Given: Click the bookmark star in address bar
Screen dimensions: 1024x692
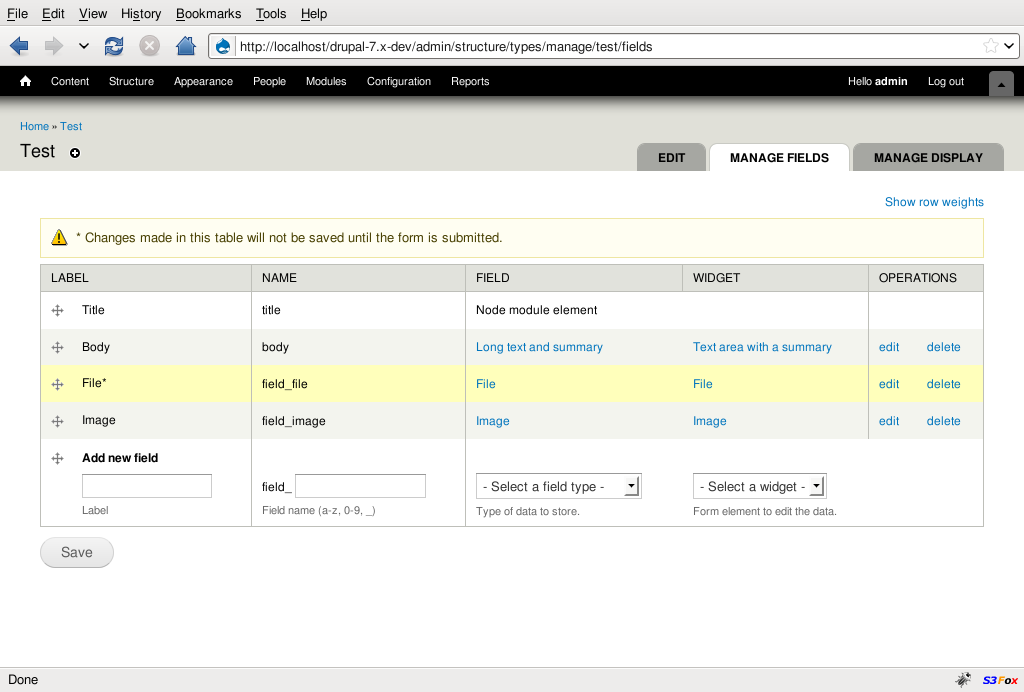Looking at the screenshot, I should pos(990,46).
